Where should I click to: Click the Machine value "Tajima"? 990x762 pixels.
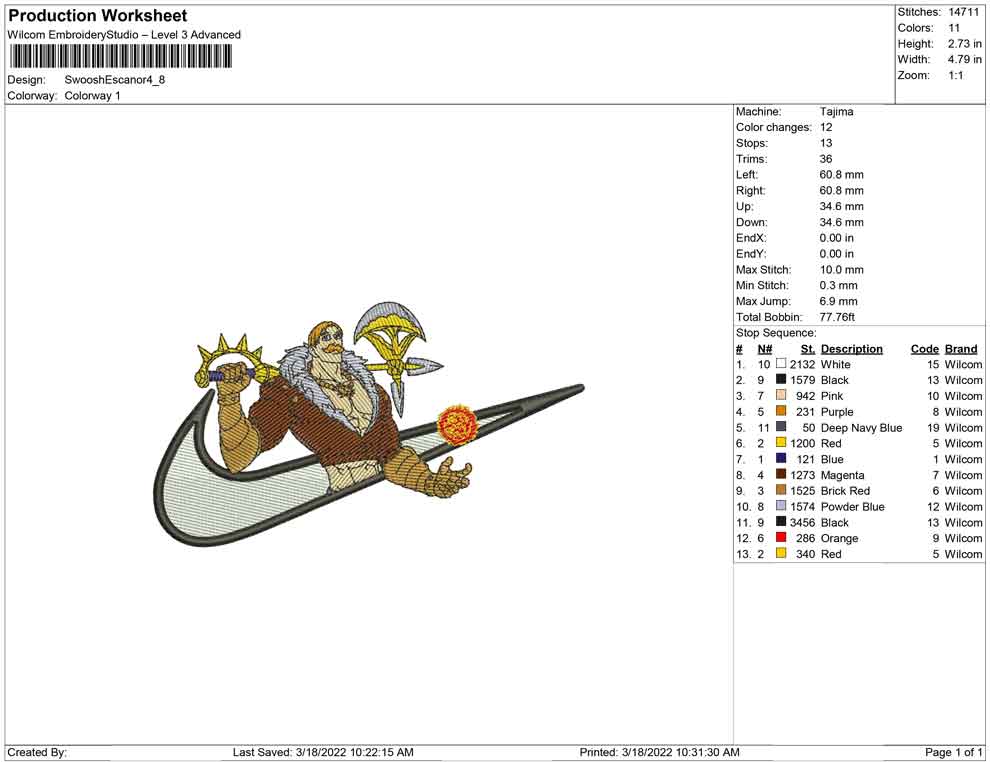coord(837,112)
